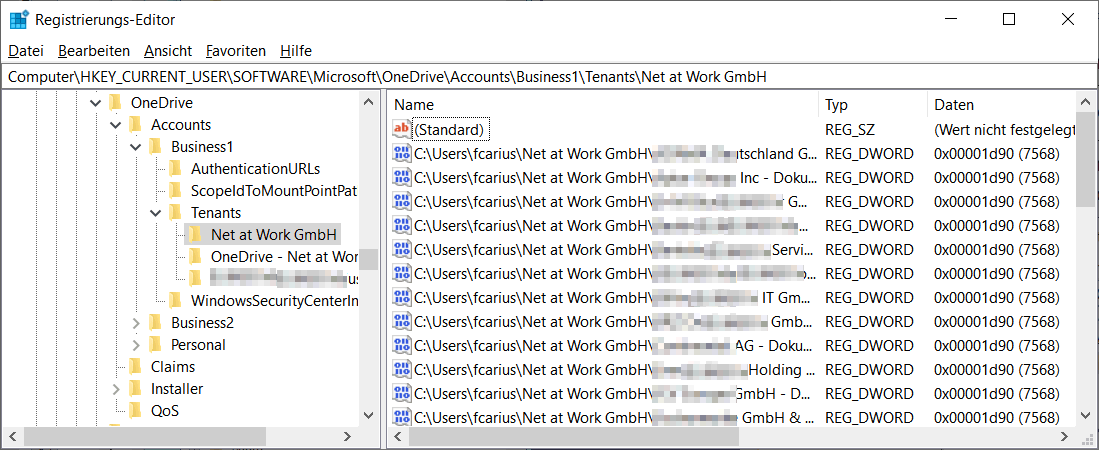Open the Favoriten menu
The width and height of the screenshot is (1099, 450).
coord(236,50)
